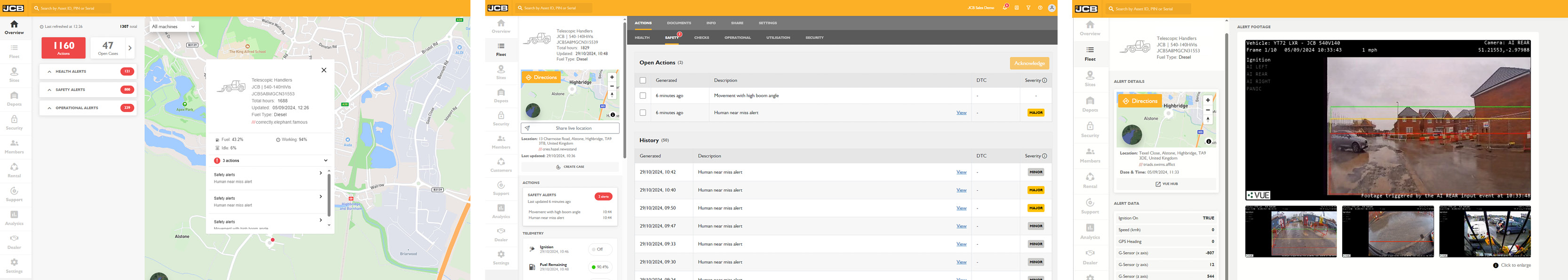Check the open Human near miss alert row

[x=643, y=112]
